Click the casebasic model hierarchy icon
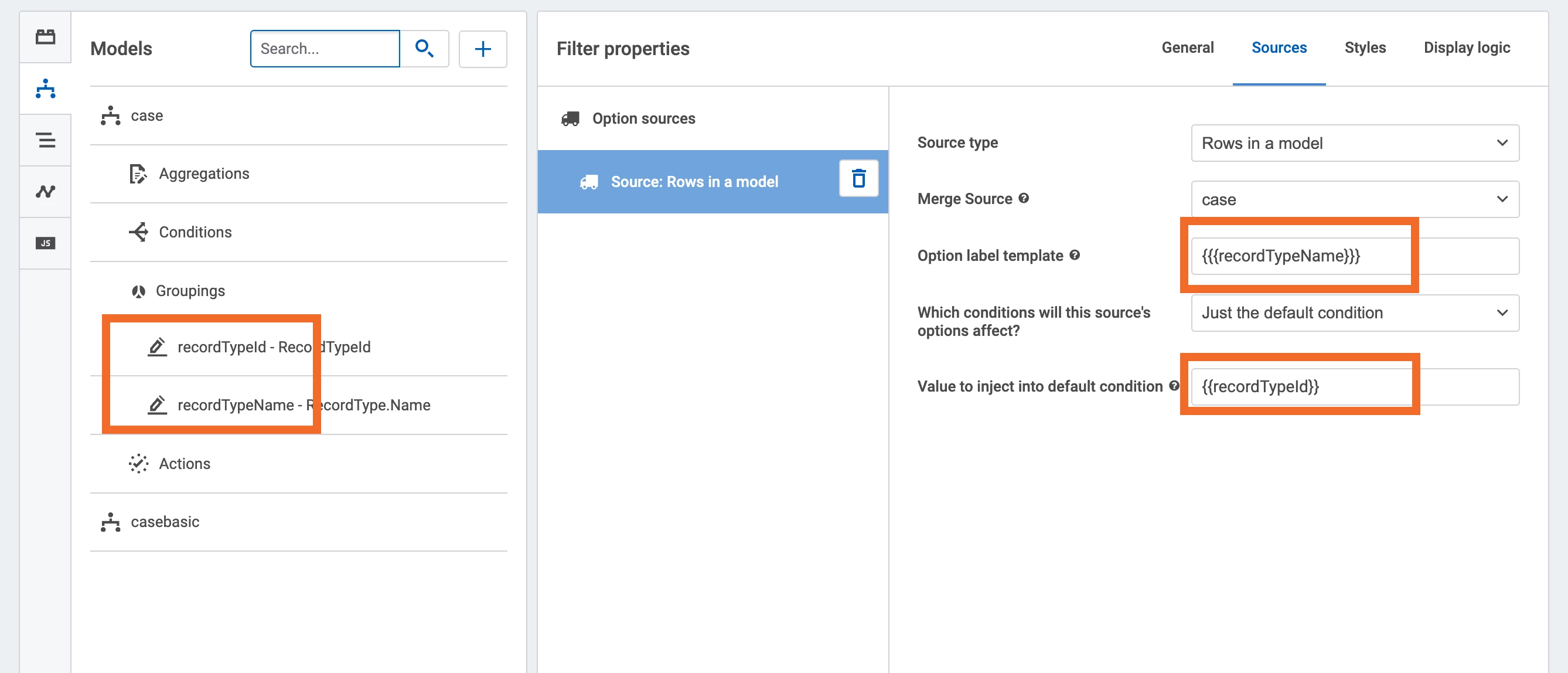The height and width of the screenshot is (673, 1568). pos(110,522)
